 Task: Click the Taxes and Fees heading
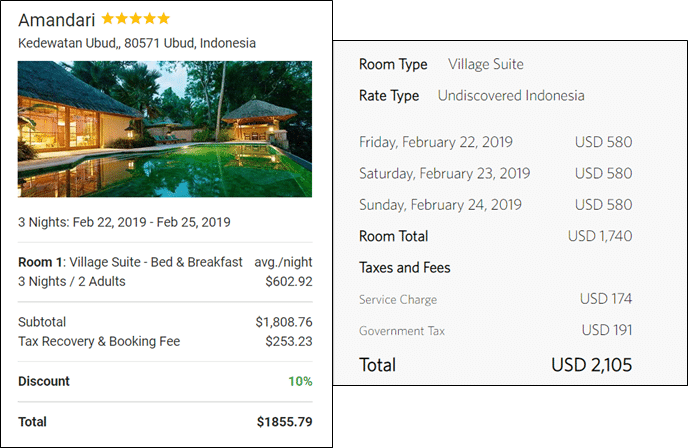pyautogui.click(x=404, y=268)
